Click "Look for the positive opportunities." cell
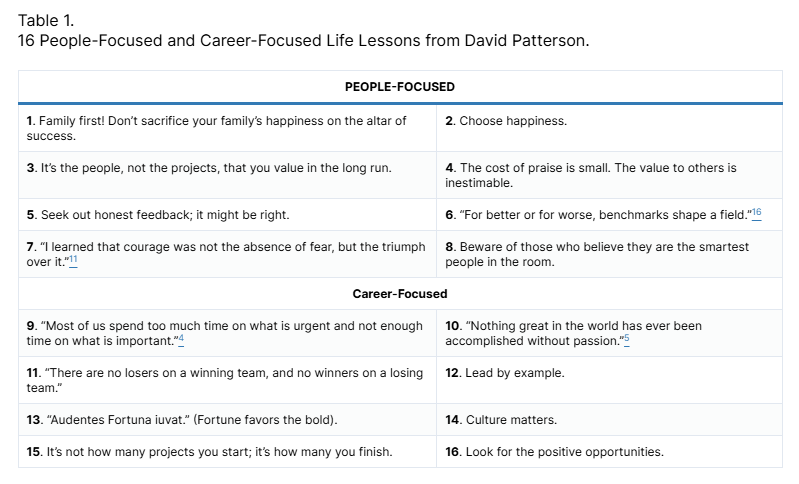This screenshot has width=799, height=484. [554, 452]
